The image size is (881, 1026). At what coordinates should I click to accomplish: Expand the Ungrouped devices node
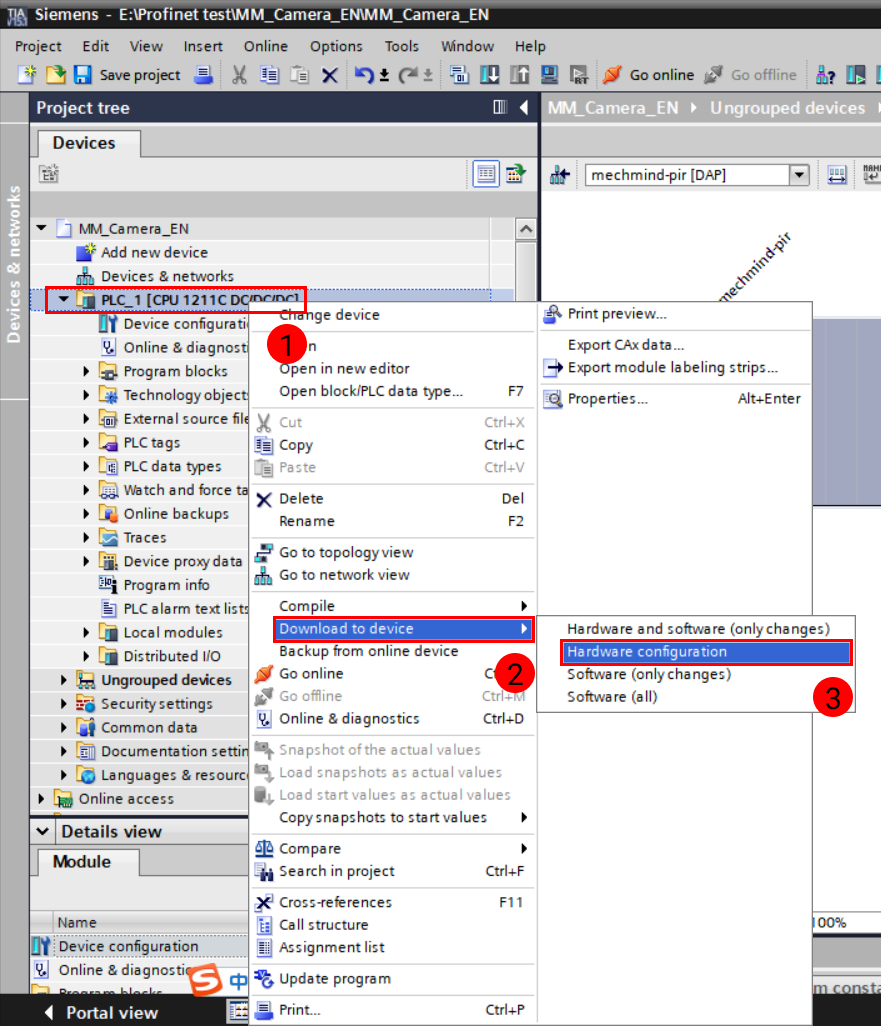click(x=61, y=679)
